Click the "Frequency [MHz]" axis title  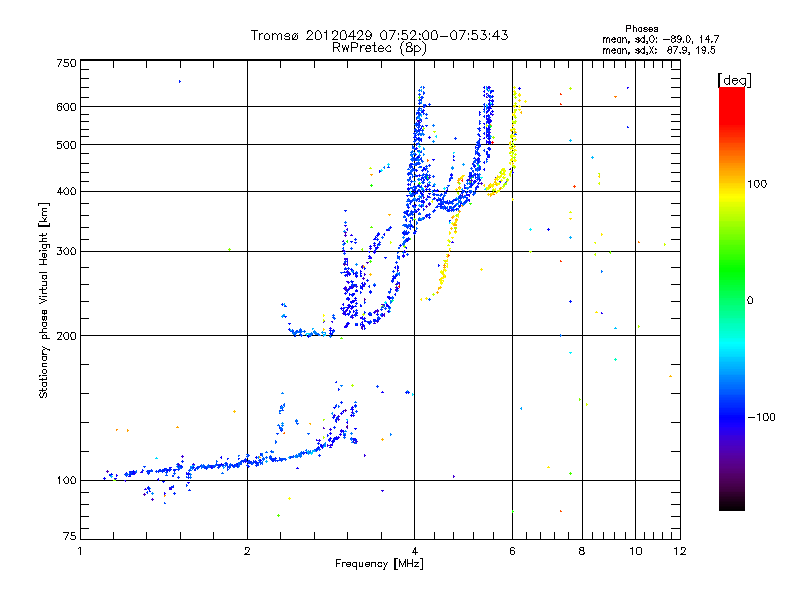point(379,564)
